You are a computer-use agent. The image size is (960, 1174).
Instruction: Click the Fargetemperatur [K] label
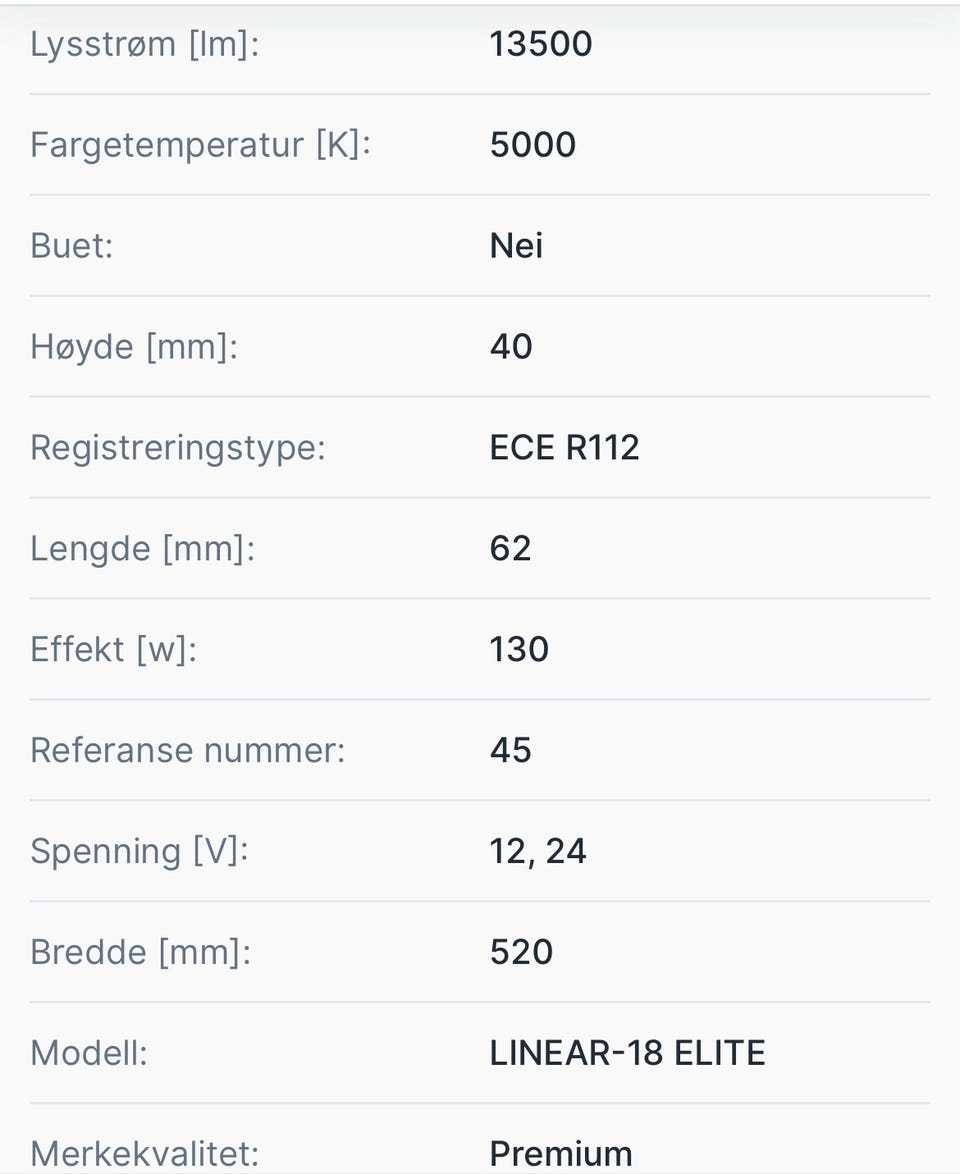(x=200, y=145)
